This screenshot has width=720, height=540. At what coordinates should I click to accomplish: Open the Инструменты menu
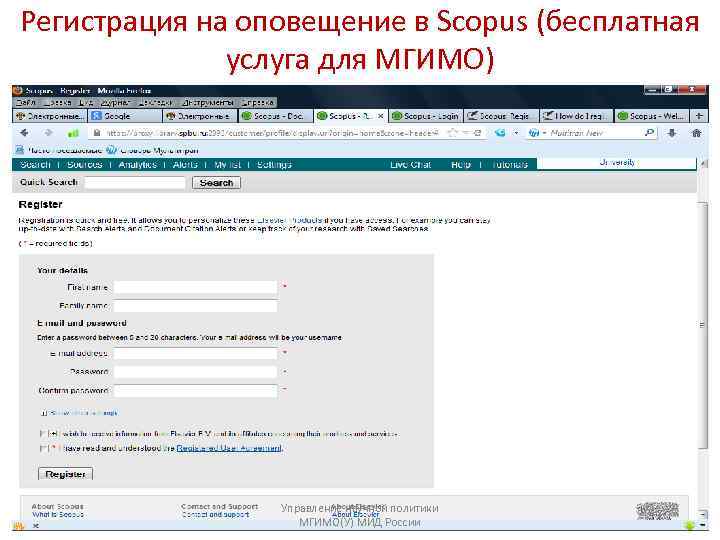pyautogui.click(x=208, y=102)
